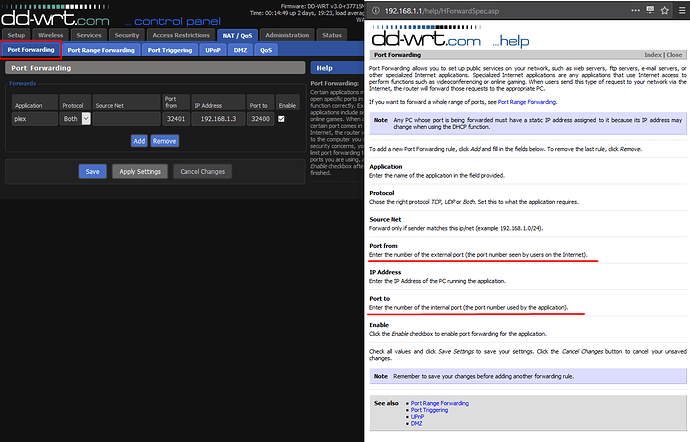Screen dimensions: 690x442
Task: Bookmark this page with the star icon
Action: [664, 11]
